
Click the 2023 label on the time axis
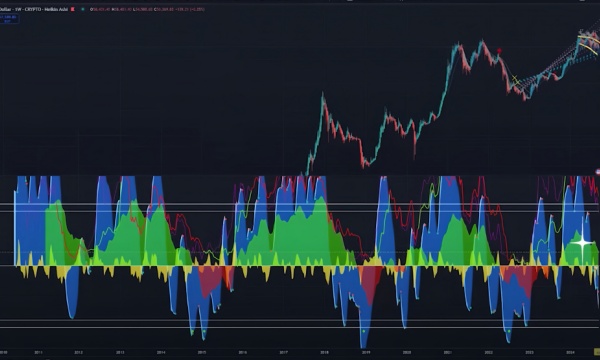tap(530, 352)
